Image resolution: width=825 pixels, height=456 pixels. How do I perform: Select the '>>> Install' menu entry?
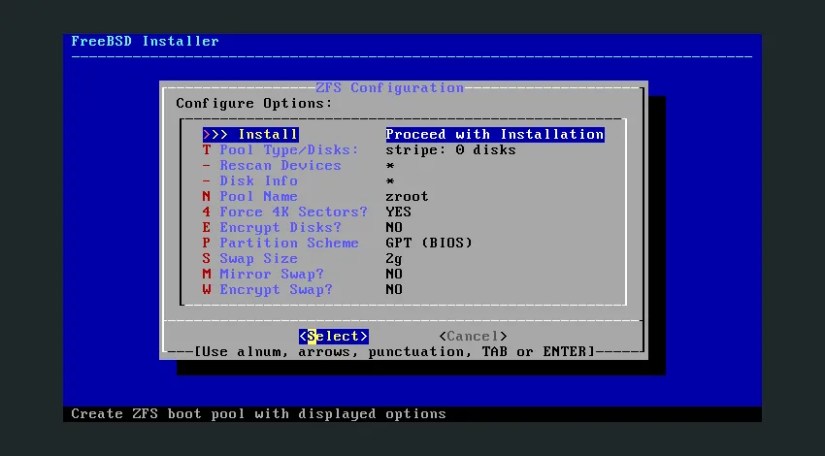tap(250, 135)
